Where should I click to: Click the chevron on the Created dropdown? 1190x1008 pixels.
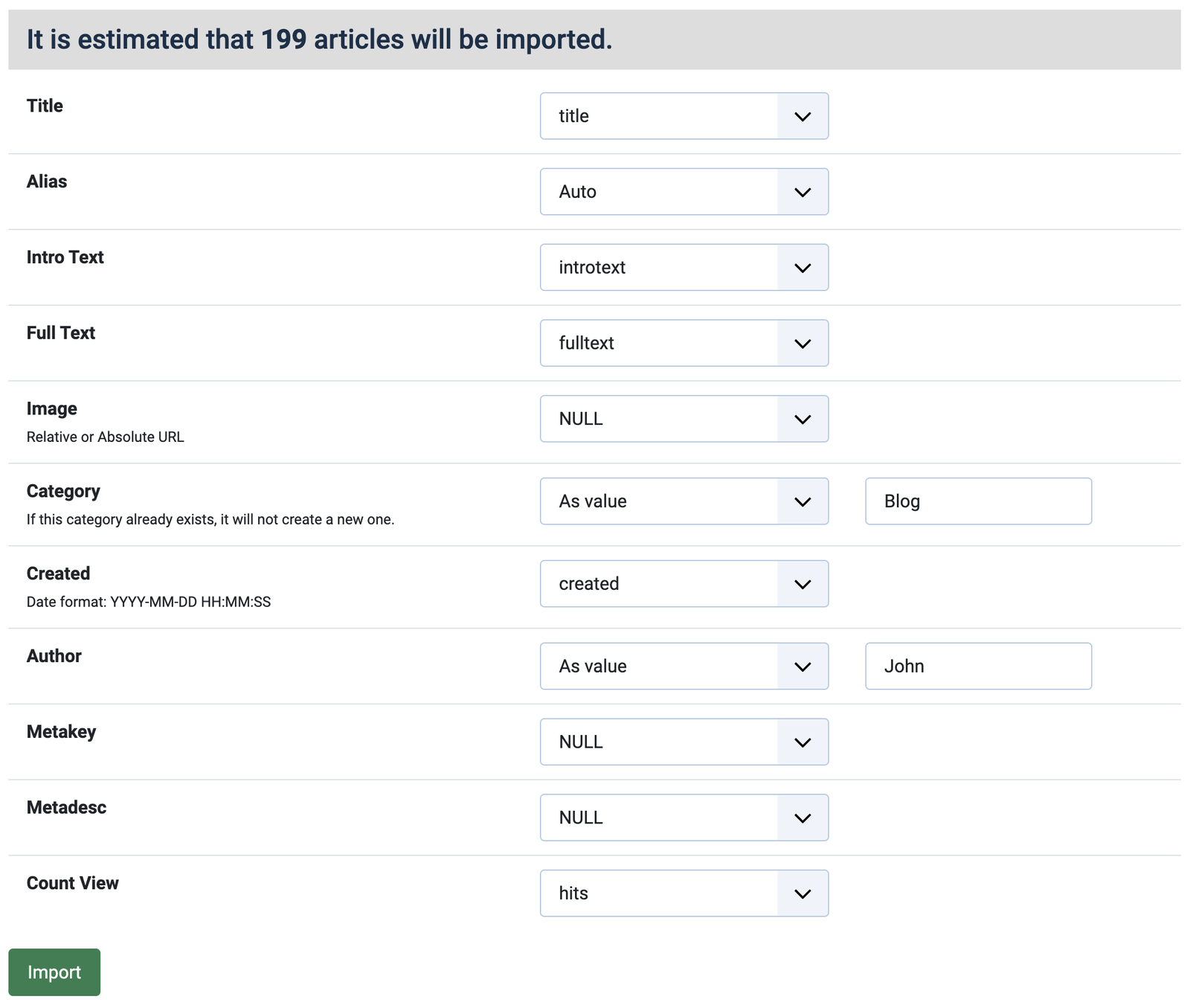pyautogui.click(x=803, y=583)
